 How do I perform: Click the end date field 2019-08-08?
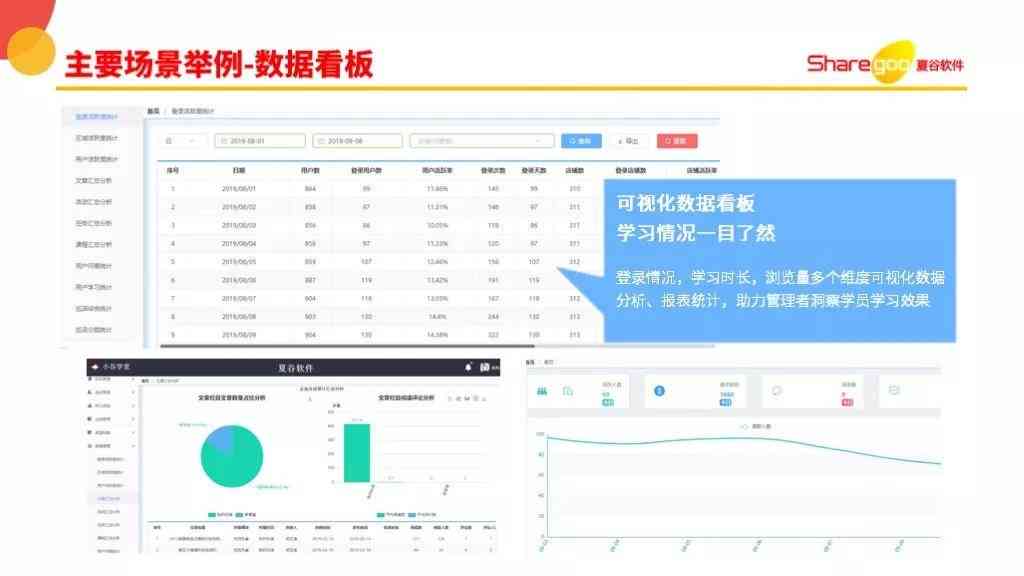[357, 141]
